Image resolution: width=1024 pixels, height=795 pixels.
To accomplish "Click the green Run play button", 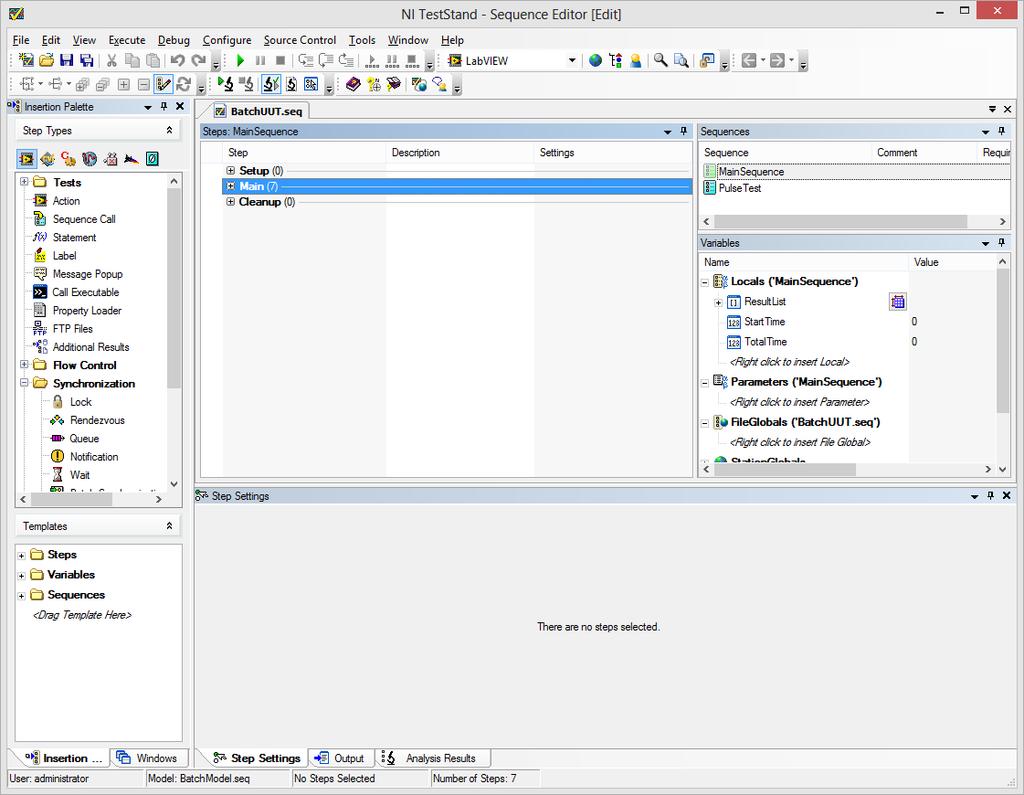I will coord(240,61).
